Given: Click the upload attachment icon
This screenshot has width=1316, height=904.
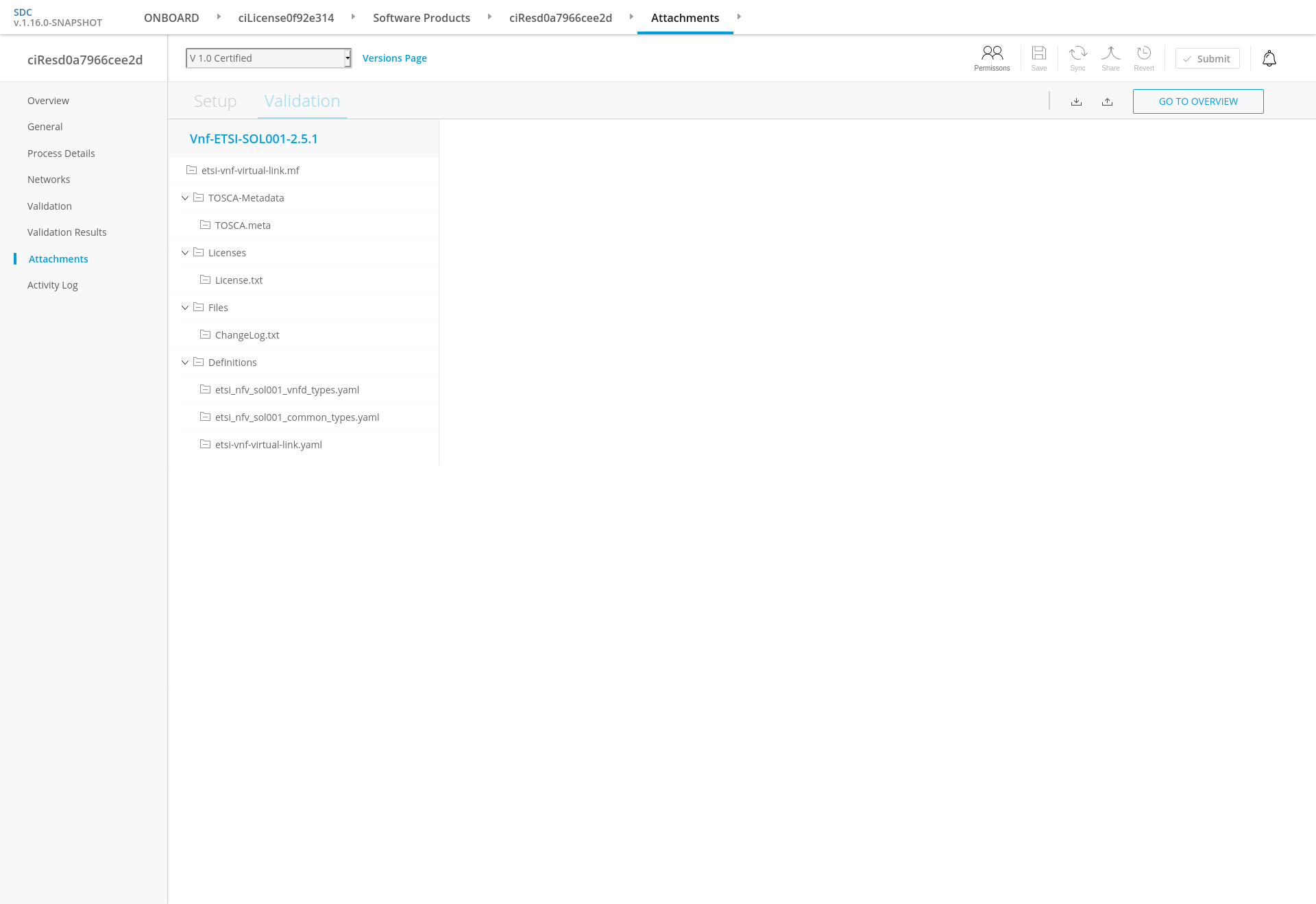Looking at the screenshot, I should (x=1107, y=101).
